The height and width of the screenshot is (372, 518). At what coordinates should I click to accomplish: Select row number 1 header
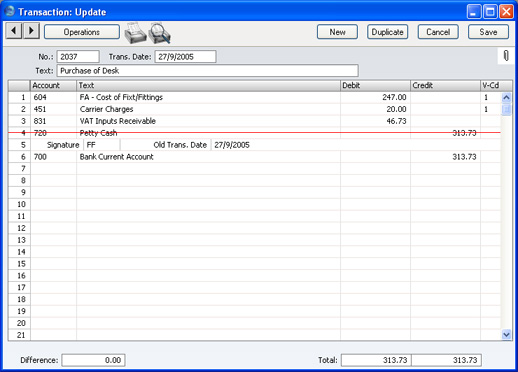click(x=19, y=97)
